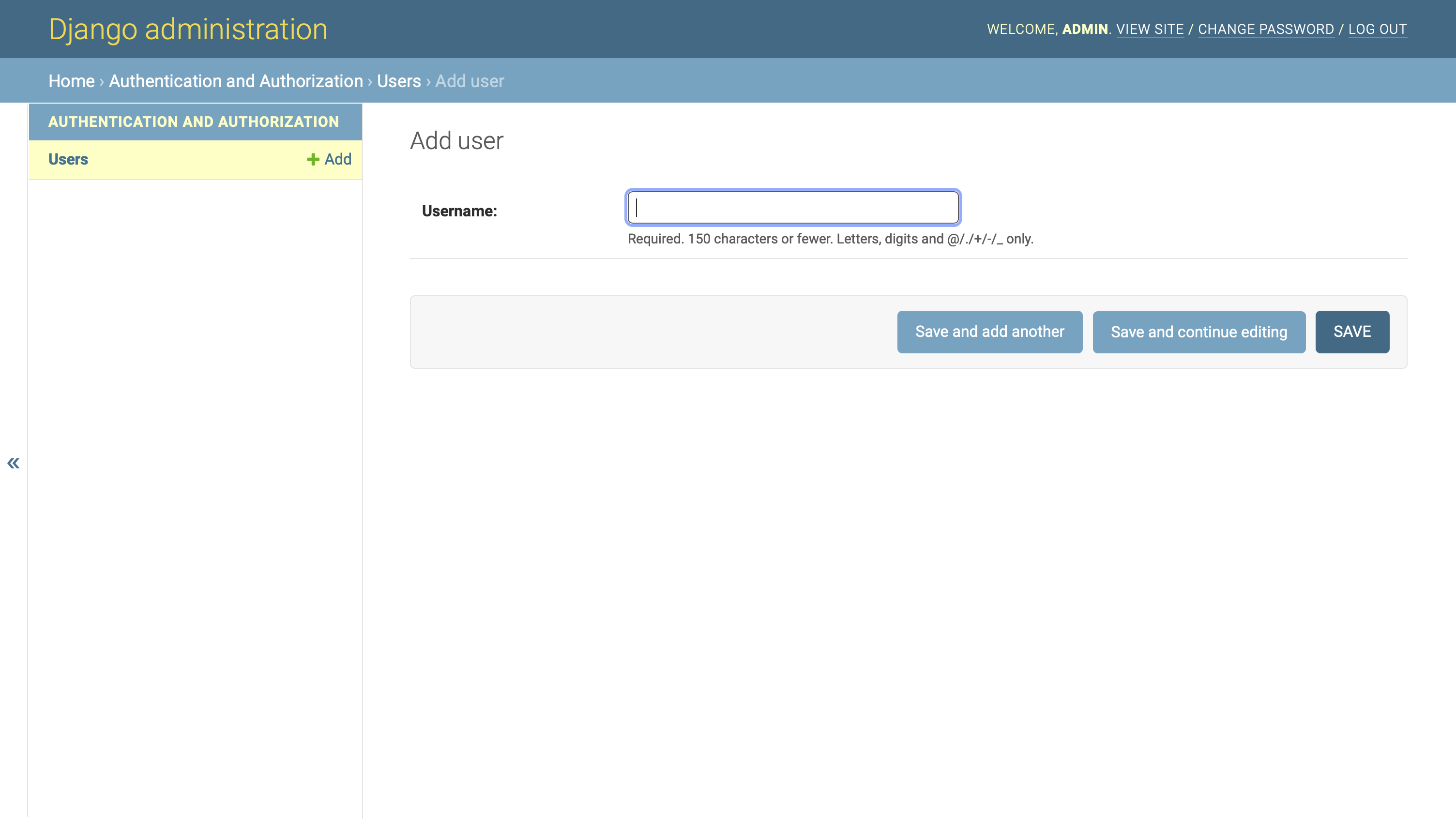Viewport: 1456px width, 819px height.
Task: Click Save and continue editing
Action: click(1198, 332)
